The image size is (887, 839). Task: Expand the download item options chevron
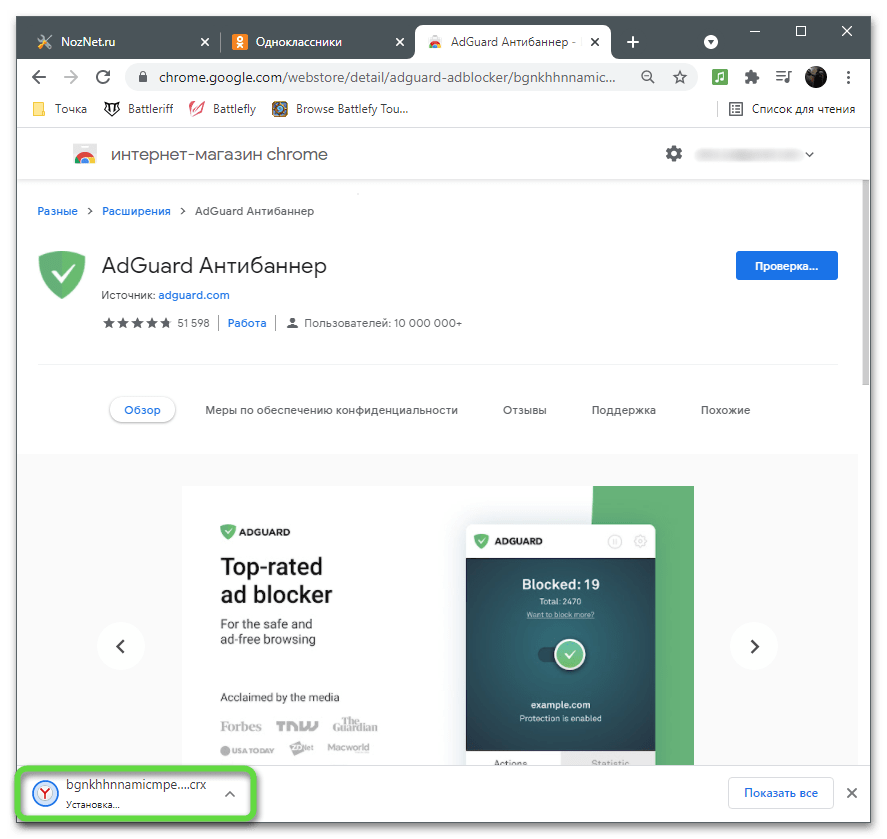[x=230, y=794]
